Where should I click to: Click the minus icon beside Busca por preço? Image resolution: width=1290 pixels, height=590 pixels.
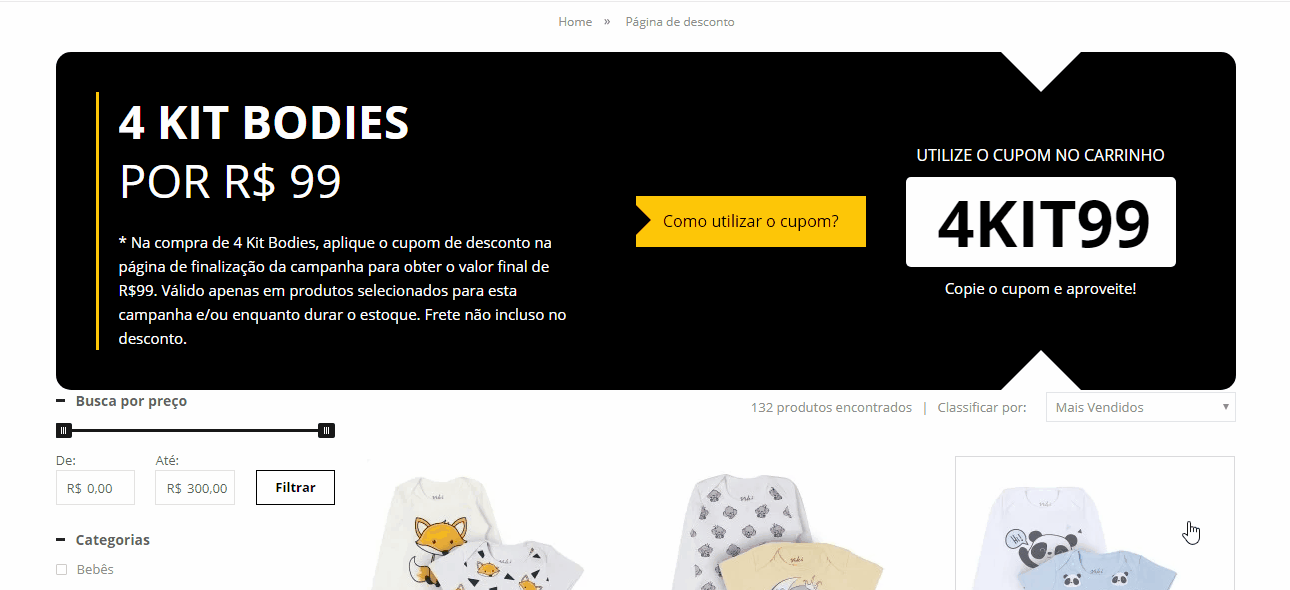pos(60,401)
